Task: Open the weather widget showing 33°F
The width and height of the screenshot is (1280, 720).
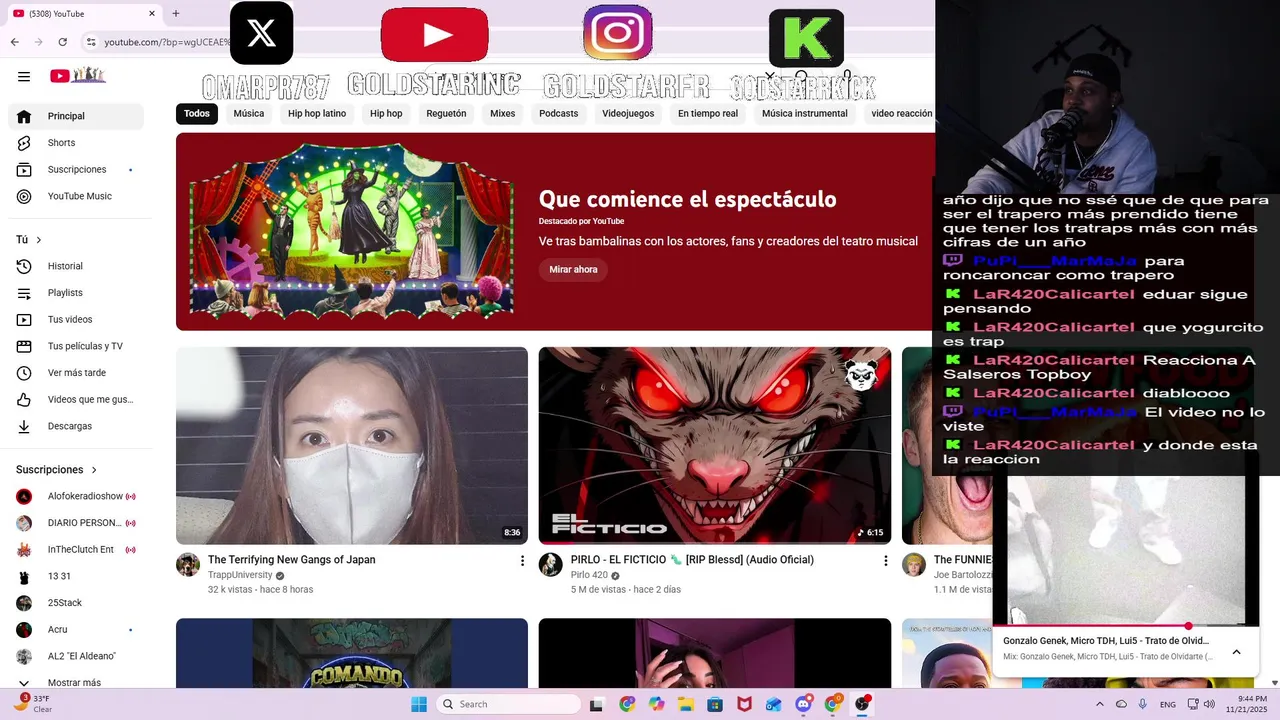Action: click(x=34, y=704)
